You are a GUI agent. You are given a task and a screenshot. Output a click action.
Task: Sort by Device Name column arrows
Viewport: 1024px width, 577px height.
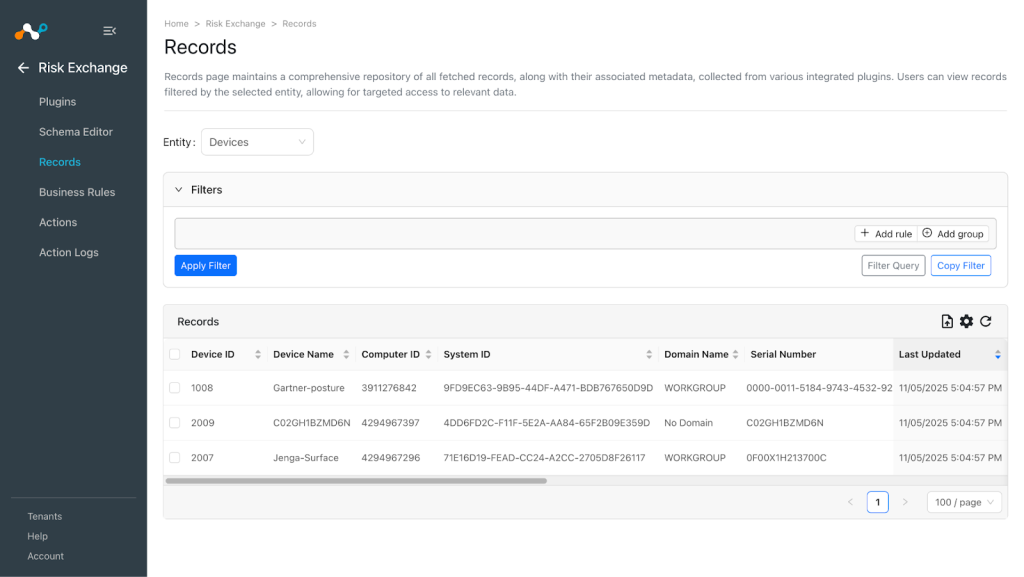pyautogui.click(x=346, y=354)
